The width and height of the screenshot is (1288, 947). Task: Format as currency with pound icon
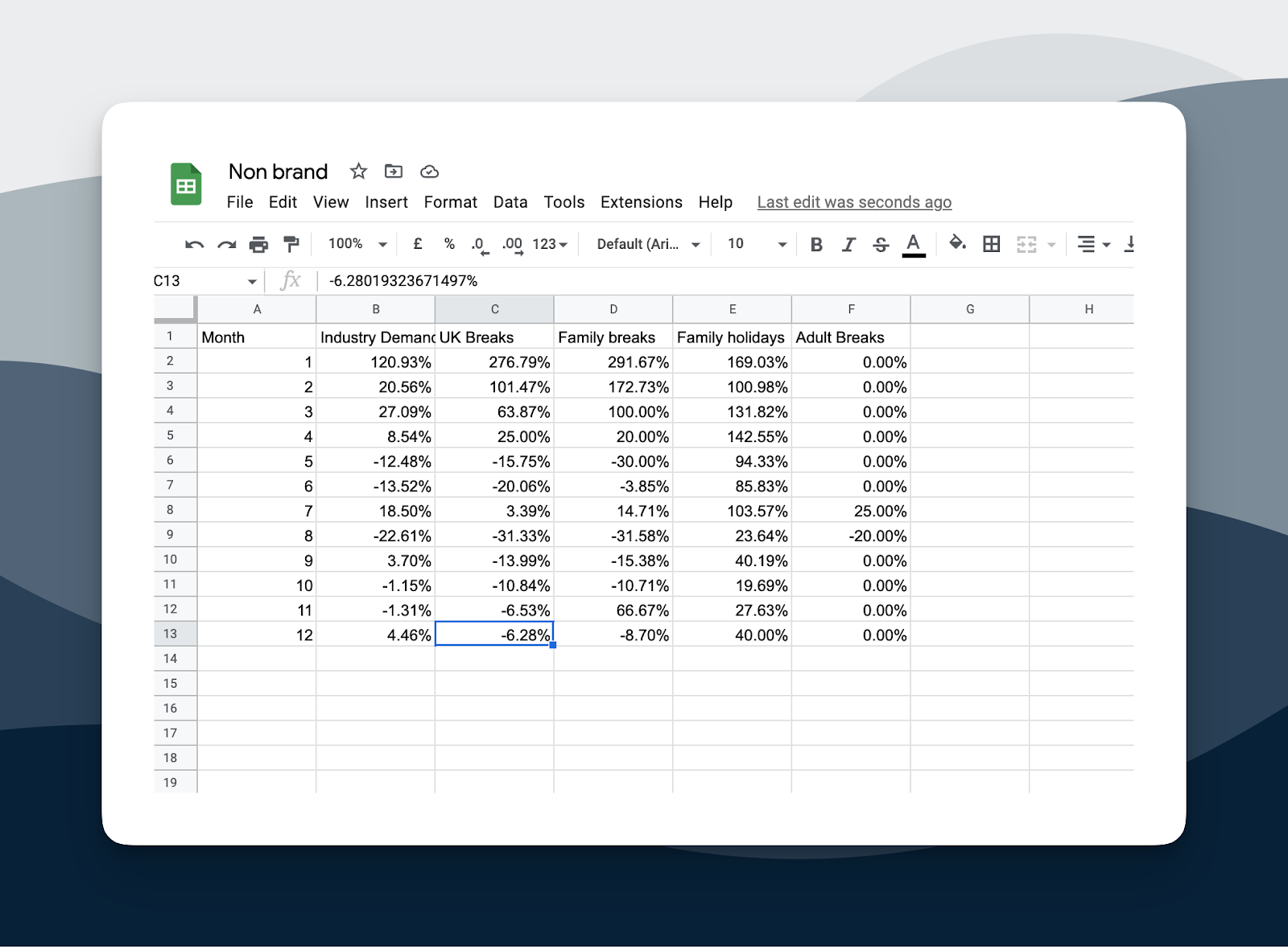click(418, 243)
